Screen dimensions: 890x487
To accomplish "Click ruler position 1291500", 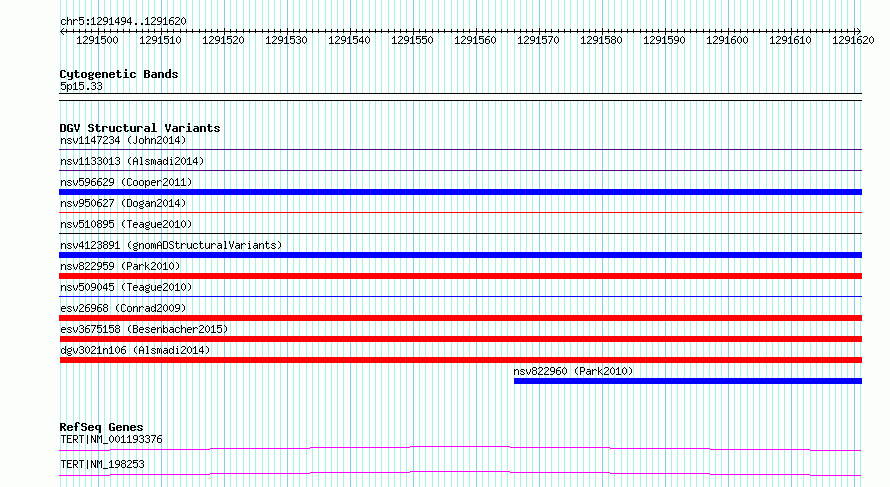I will 98,40.
